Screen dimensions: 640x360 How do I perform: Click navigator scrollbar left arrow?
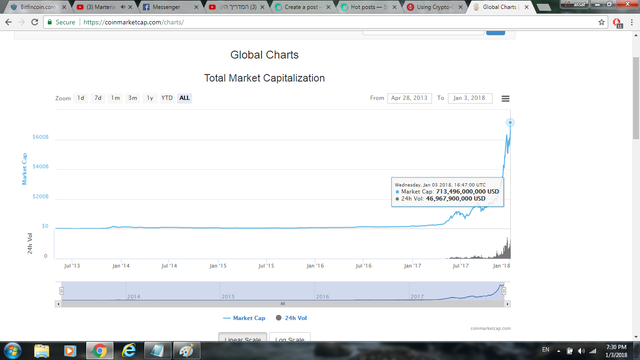tap(58, 304)
